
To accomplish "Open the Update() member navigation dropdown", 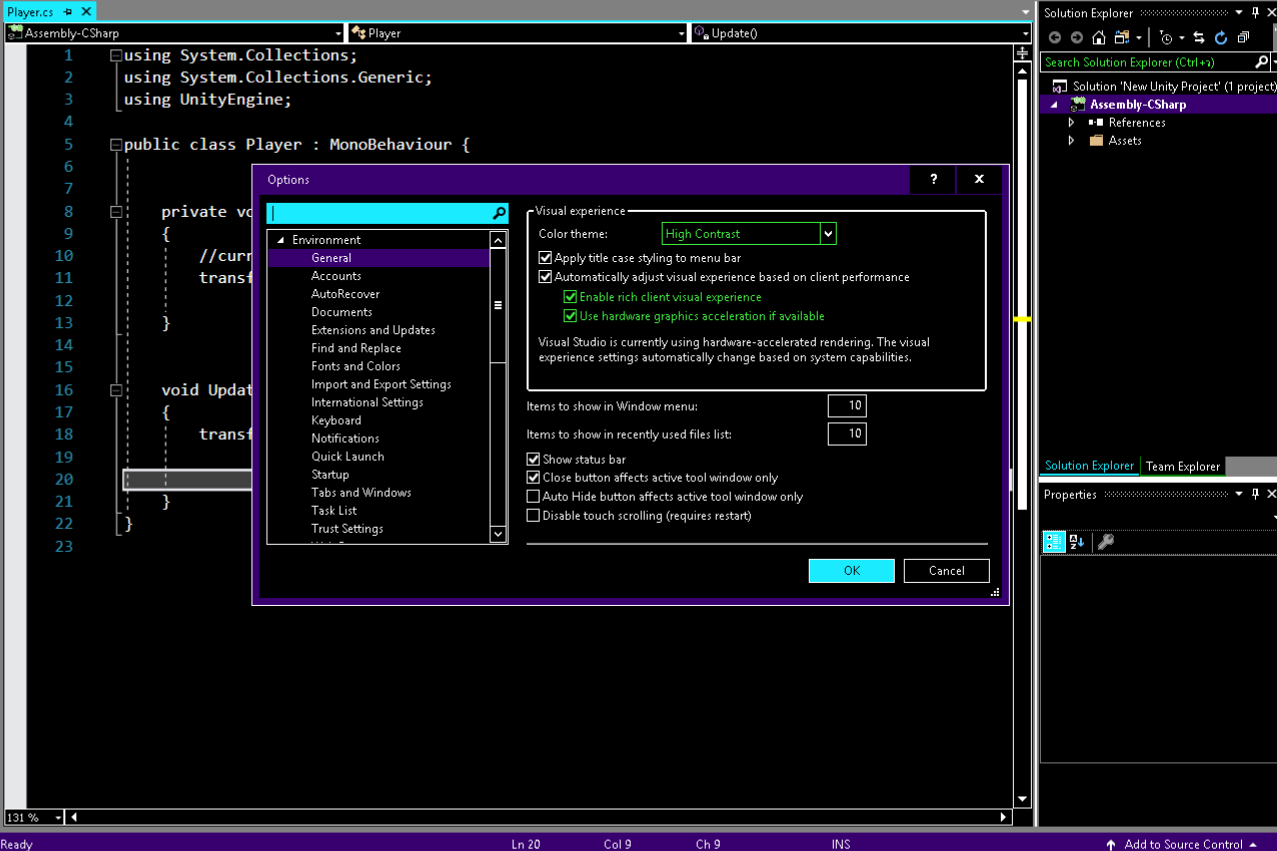I will click(1026, 33).
